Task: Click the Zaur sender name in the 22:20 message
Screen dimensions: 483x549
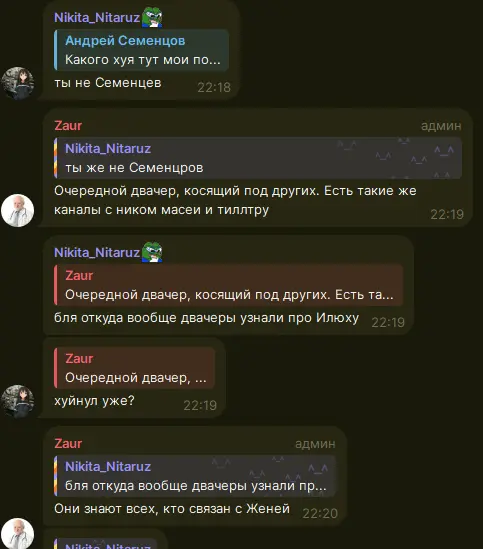Action: tap(68, 443)
